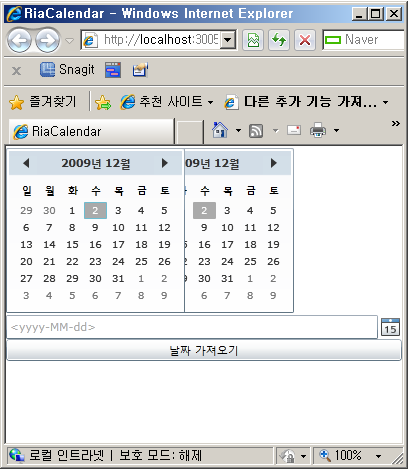Open the date picker calendar icon

(x=390, y=327)
